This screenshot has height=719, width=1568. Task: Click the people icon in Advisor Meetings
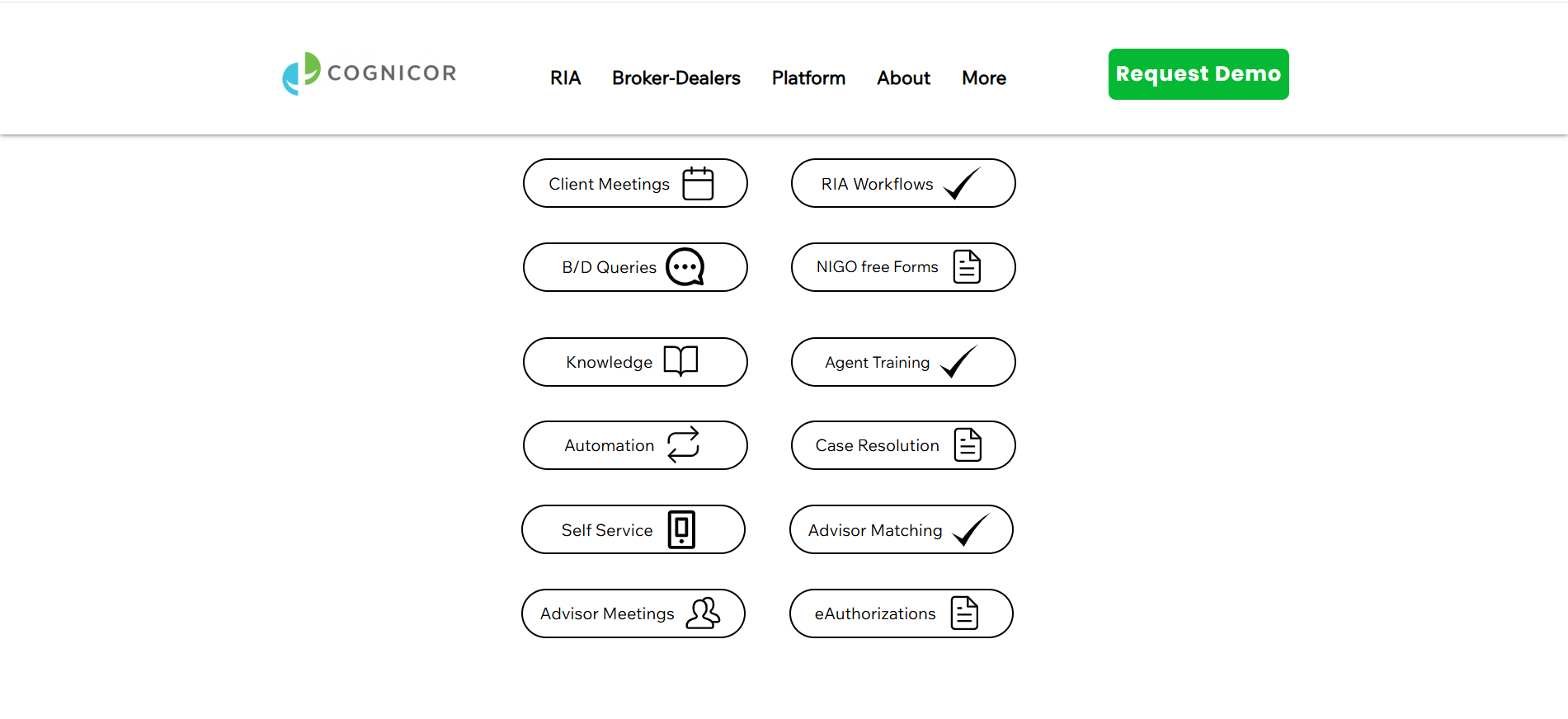tap(704, 613)
